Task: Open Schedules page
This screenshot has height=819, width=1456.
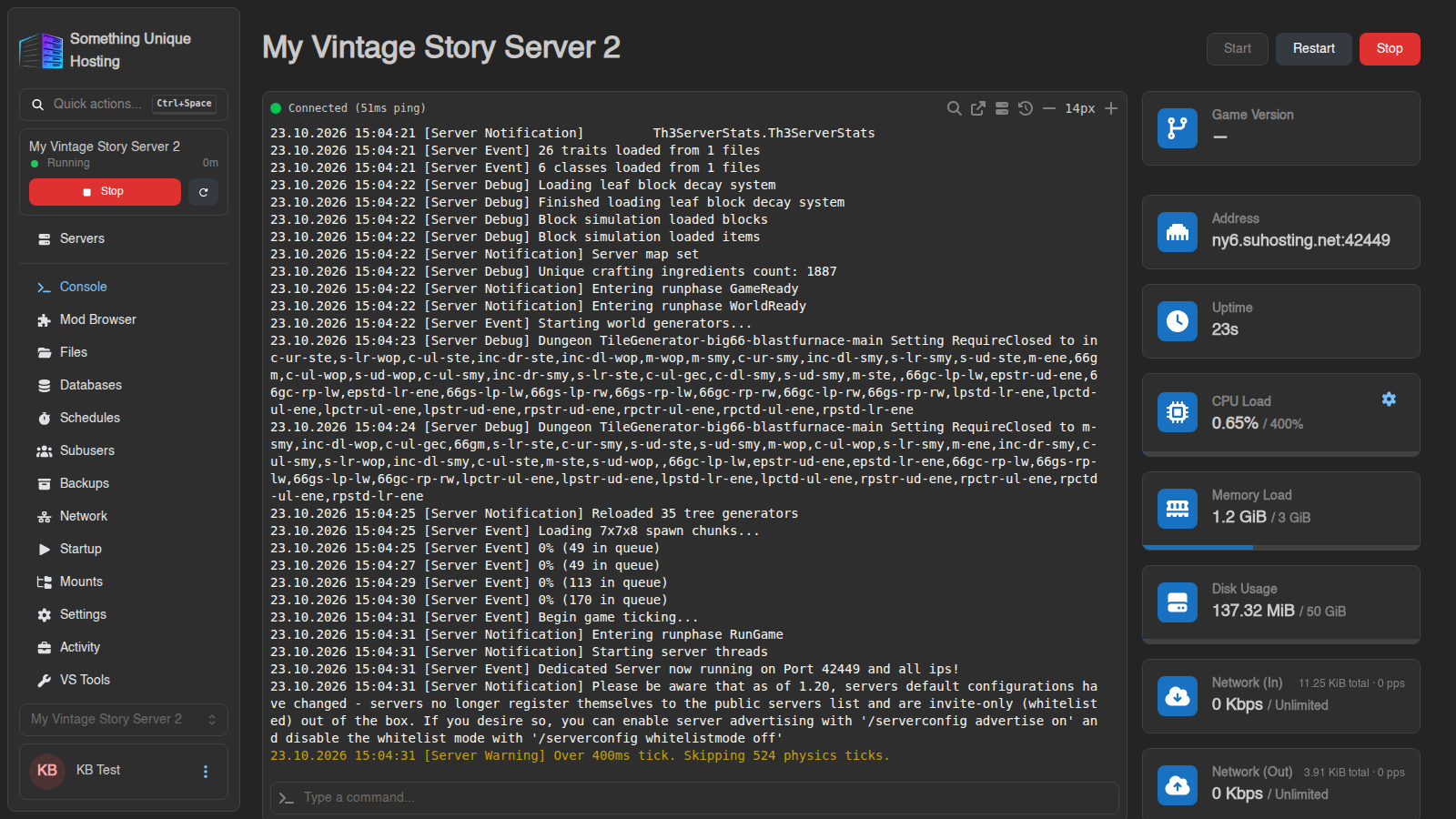Action: (124, 418)
